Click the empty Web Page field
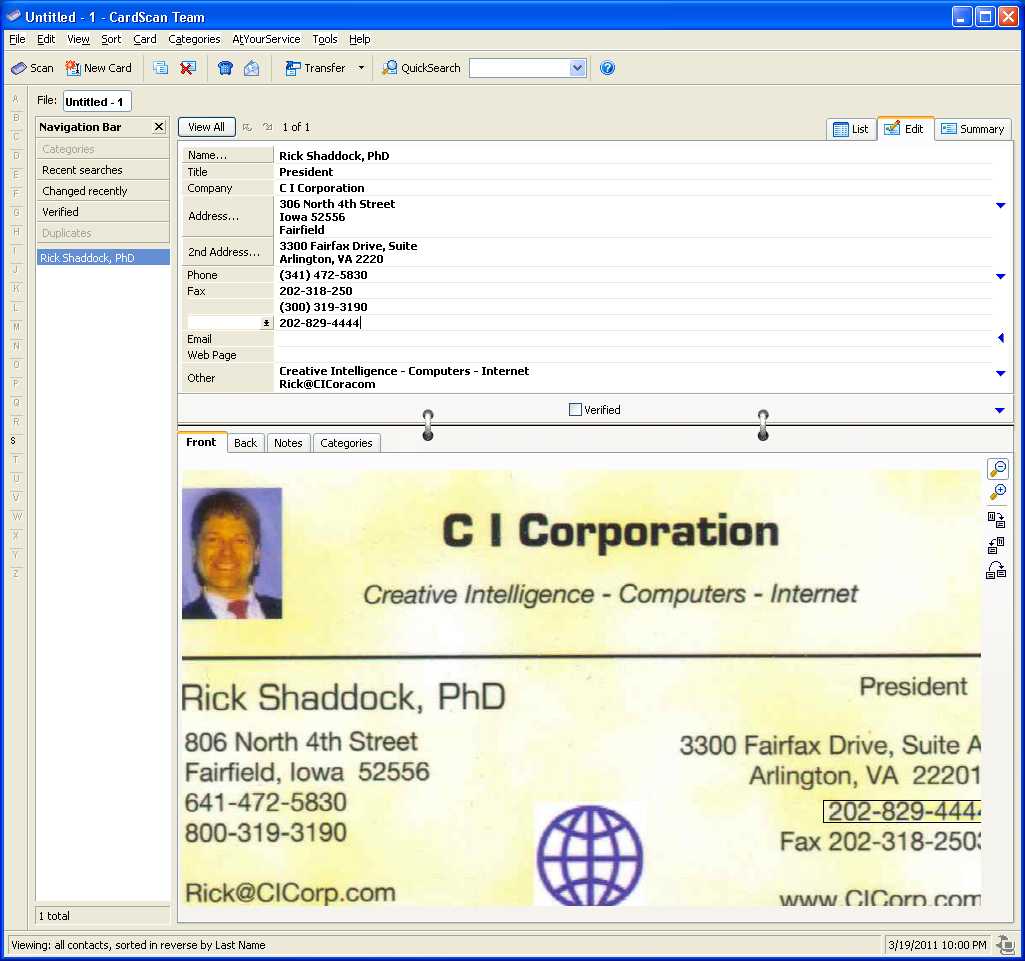 [633, 355]
